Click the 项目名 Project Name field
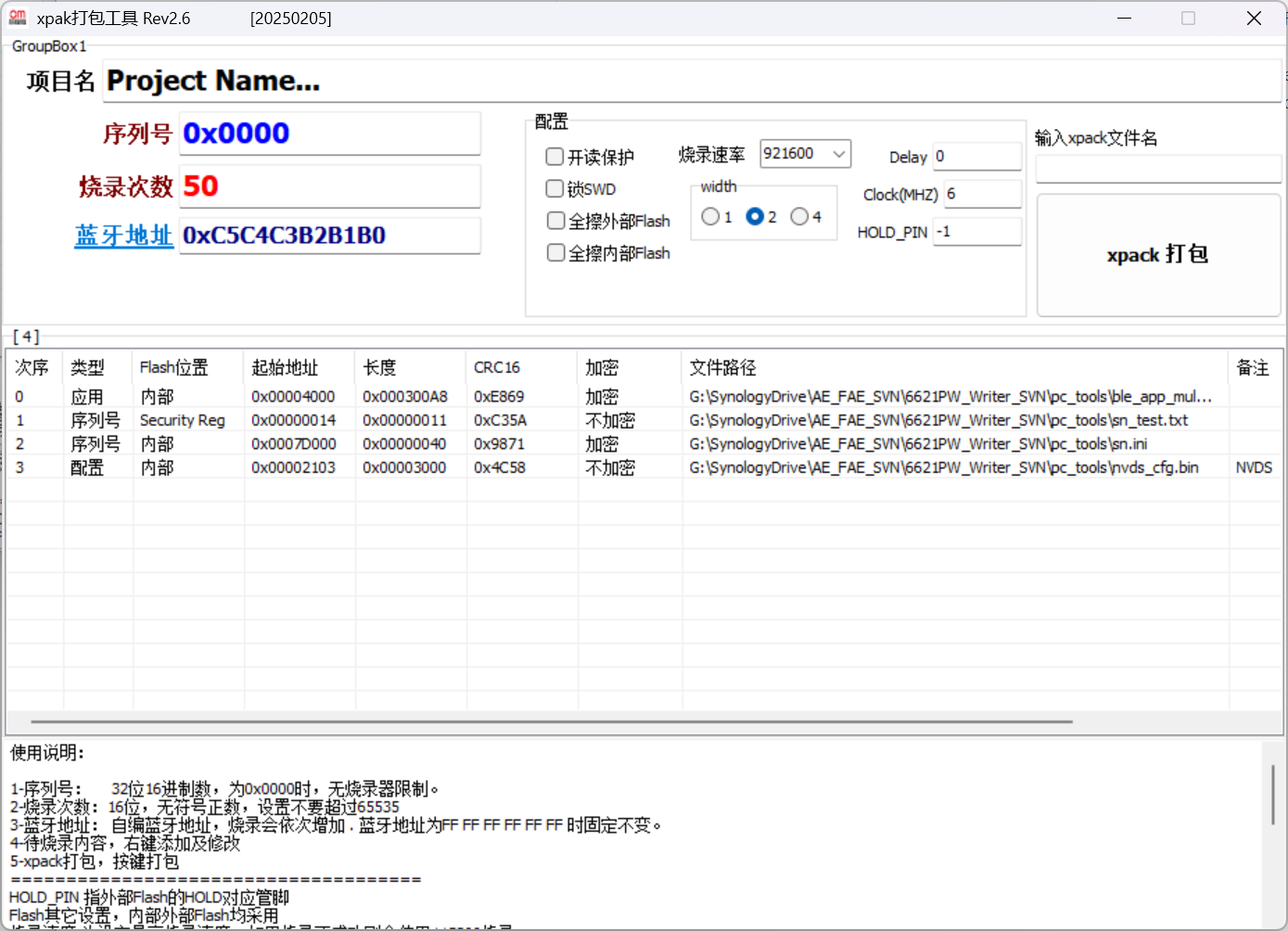Viewport: 1288px width, 931px height. 691,82
